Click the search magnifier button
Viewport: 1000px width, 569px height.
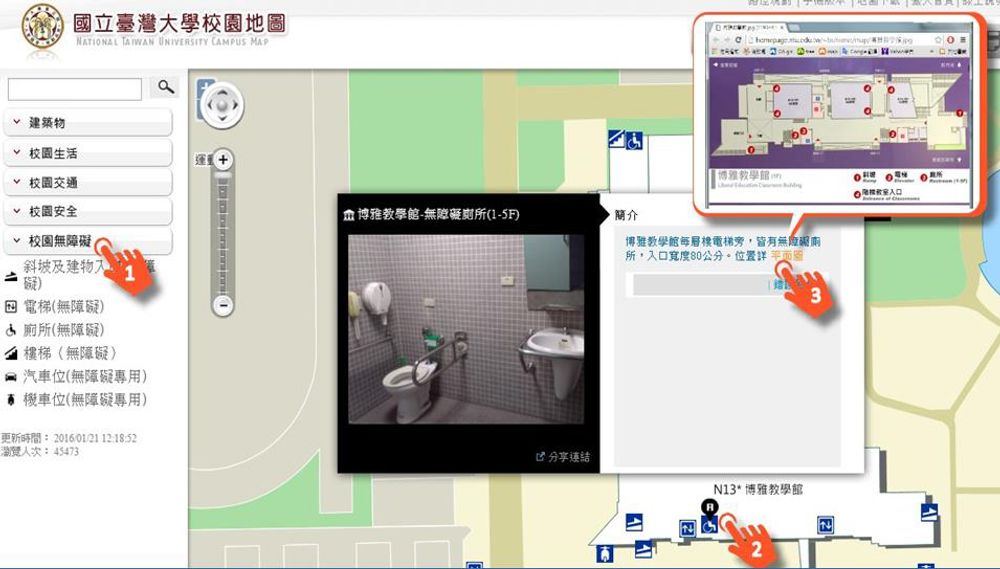162,89
